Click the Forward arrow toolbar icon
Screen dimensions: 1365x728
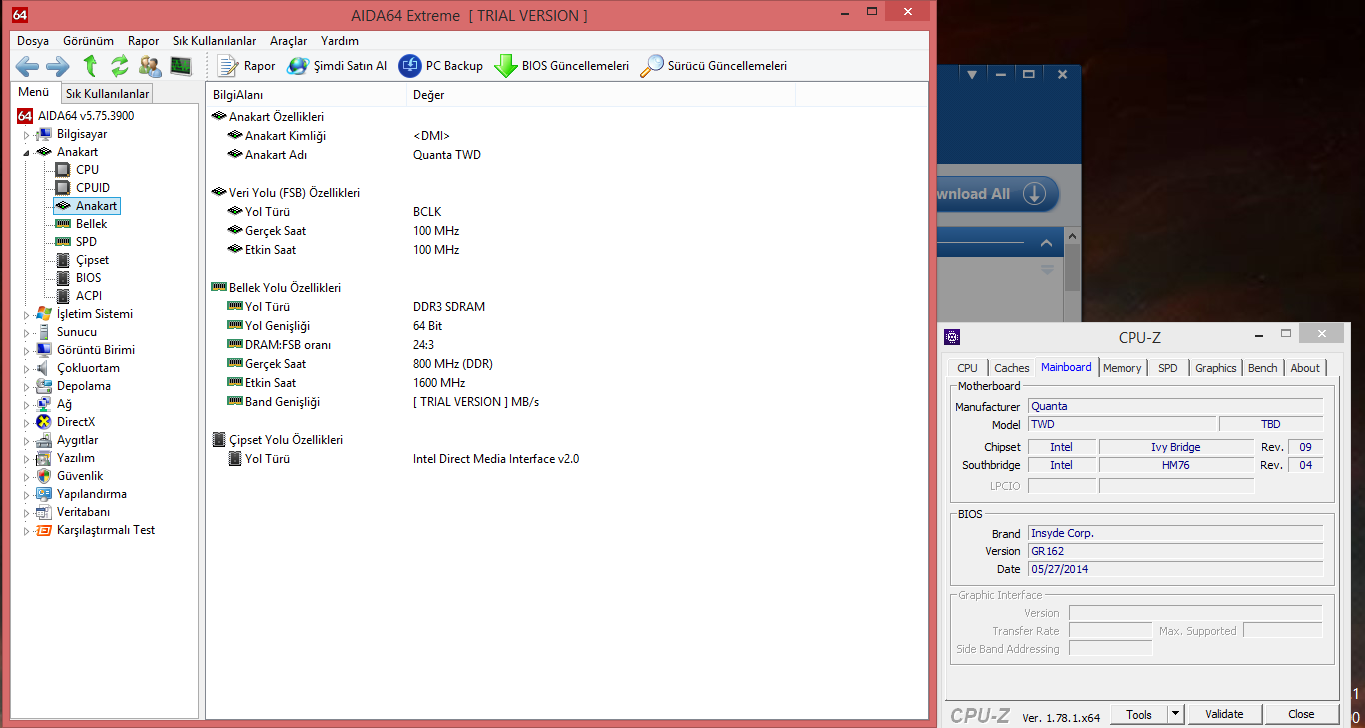coord(58,67)
